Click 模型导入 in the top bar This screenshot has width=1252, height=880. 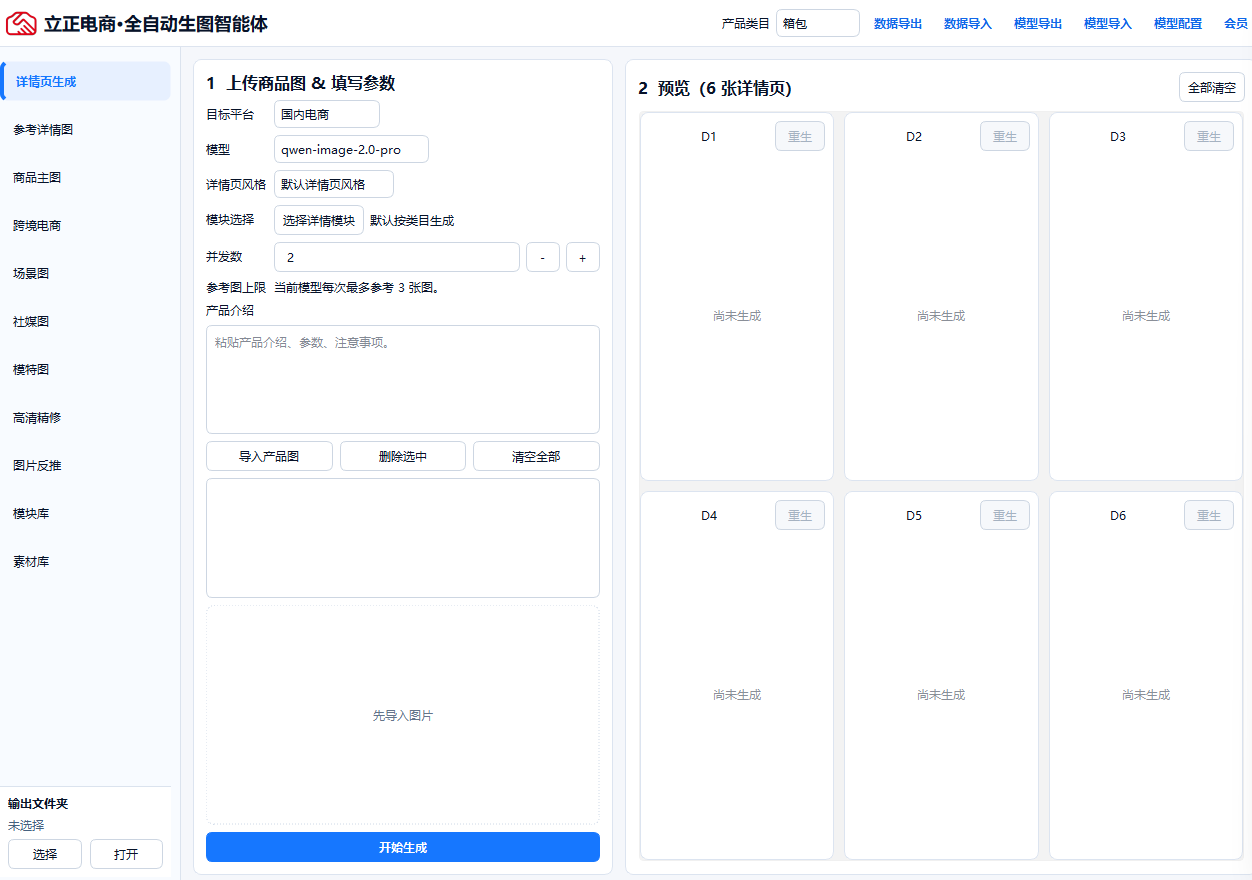click(x=1108, y=23)
